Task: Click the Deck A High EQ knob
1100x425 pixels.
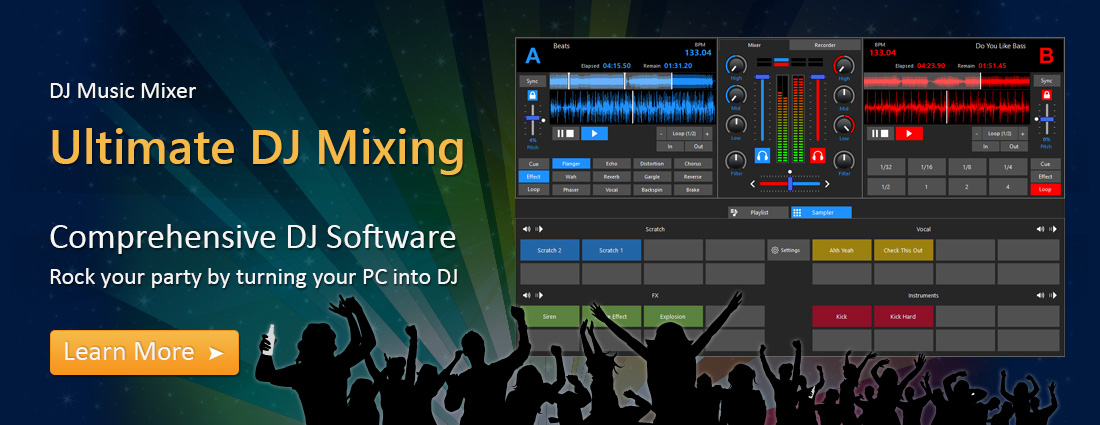Action: click(x=736, y=65)
